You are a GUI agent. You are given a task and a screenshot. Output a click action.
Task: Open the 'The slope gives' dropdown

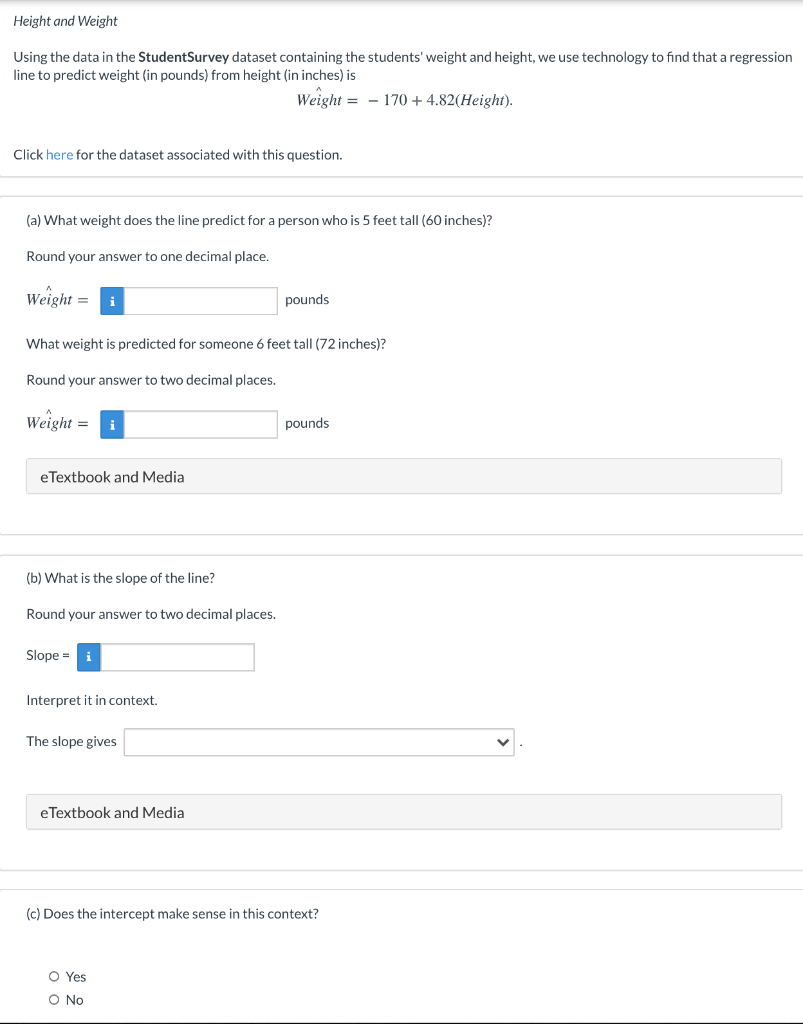[x=318, y=742]
